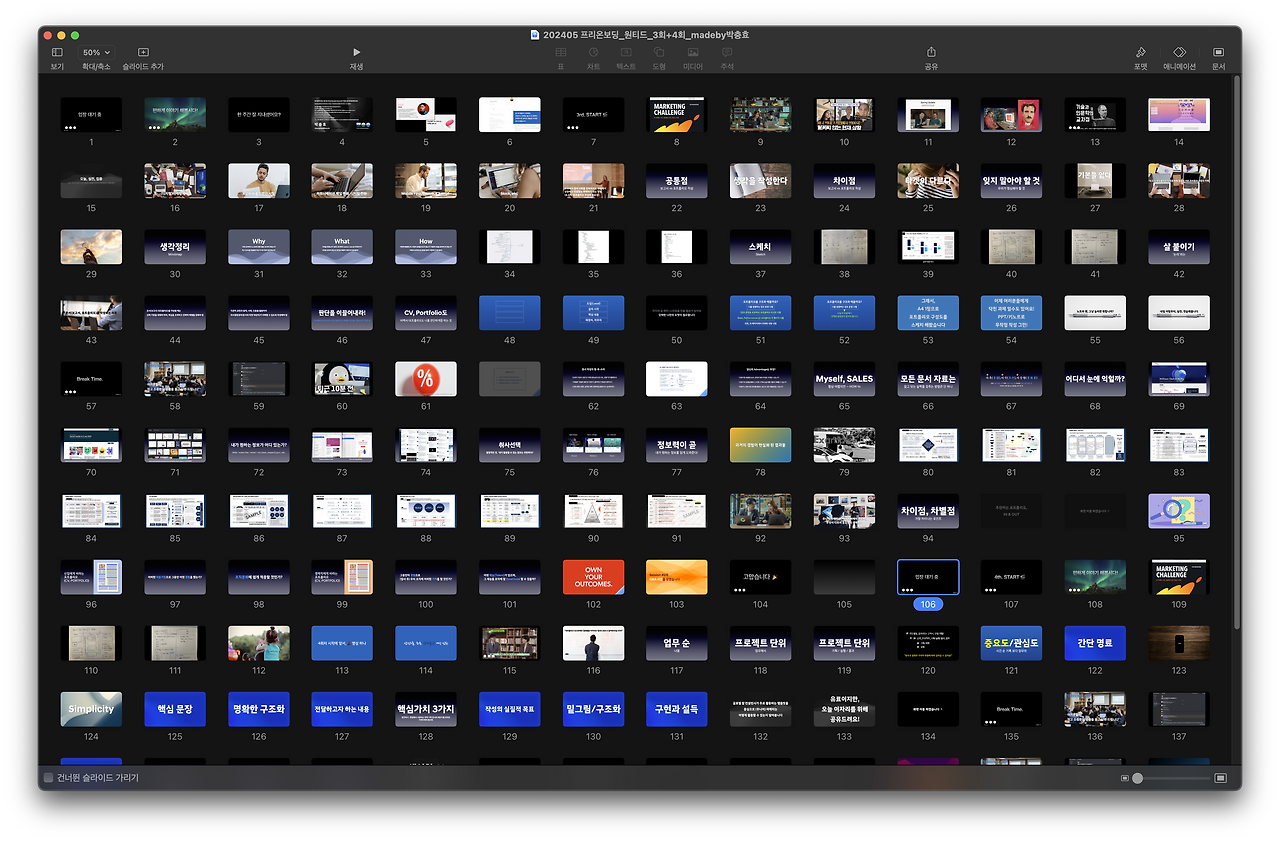
Task: Add a comment with the 주석 icon
Action: coord(727,52)
